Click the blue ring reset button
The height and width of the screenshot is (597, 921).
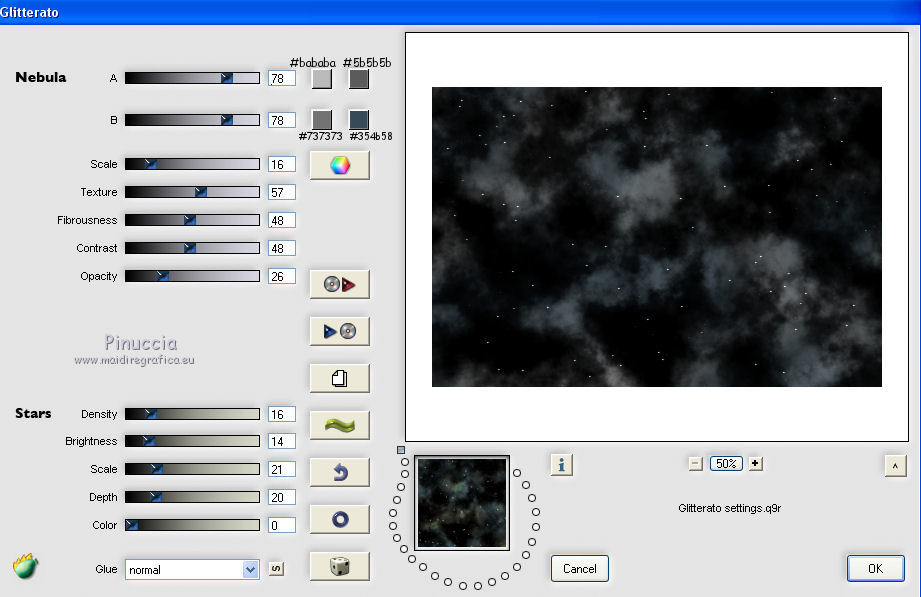pyautogui.click(x=340, y=519)
